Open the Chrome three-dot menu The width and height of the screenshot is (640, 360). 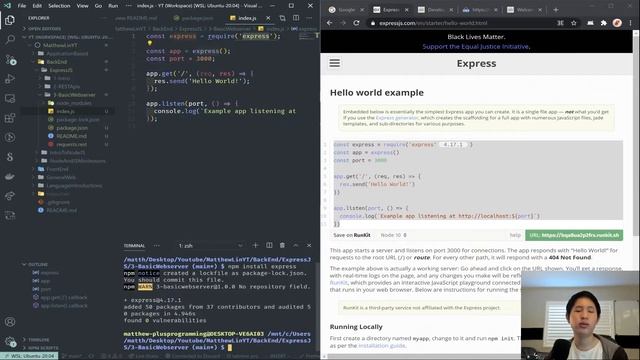pos(631,23)
